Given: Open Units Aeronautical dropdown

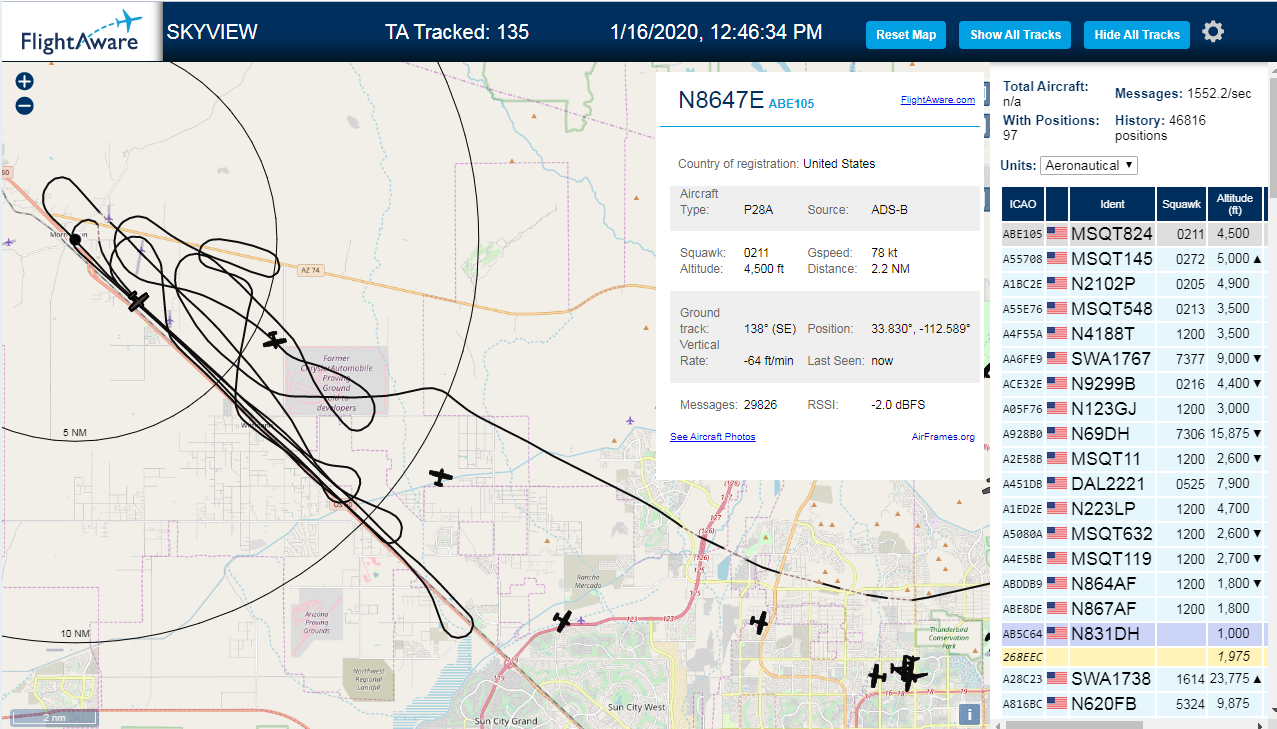Looking at the screenshot, I should pyautogui.click(x=1088, y=165).
